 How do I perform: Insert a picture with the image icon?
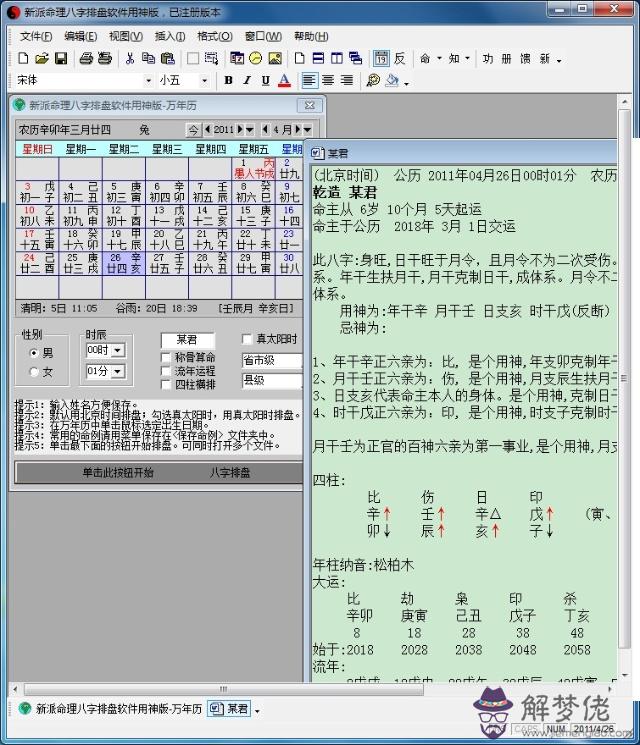click(x=275, y=58)
